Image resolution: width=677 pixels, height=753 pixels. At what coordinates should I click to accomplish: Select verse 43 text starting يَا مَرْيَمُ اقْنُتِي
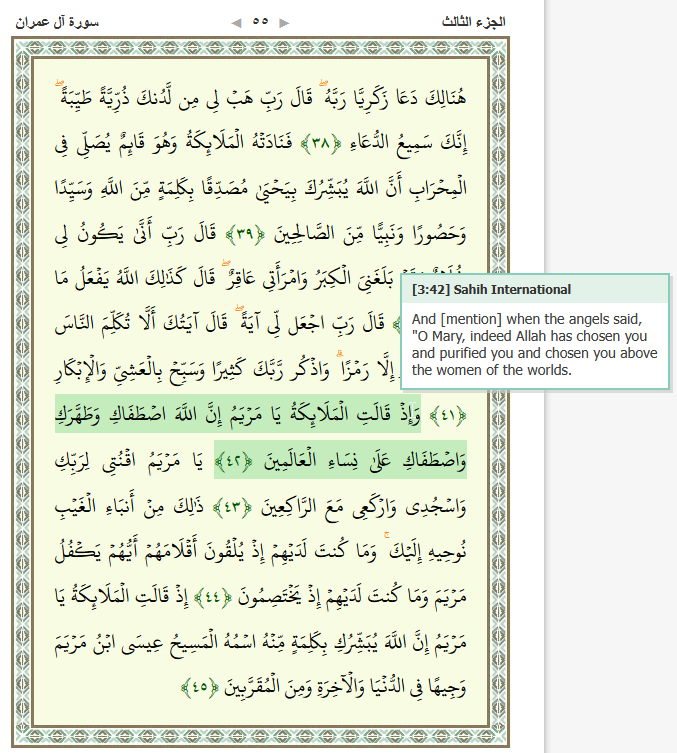pyautogui.click(x=129, y=460)
